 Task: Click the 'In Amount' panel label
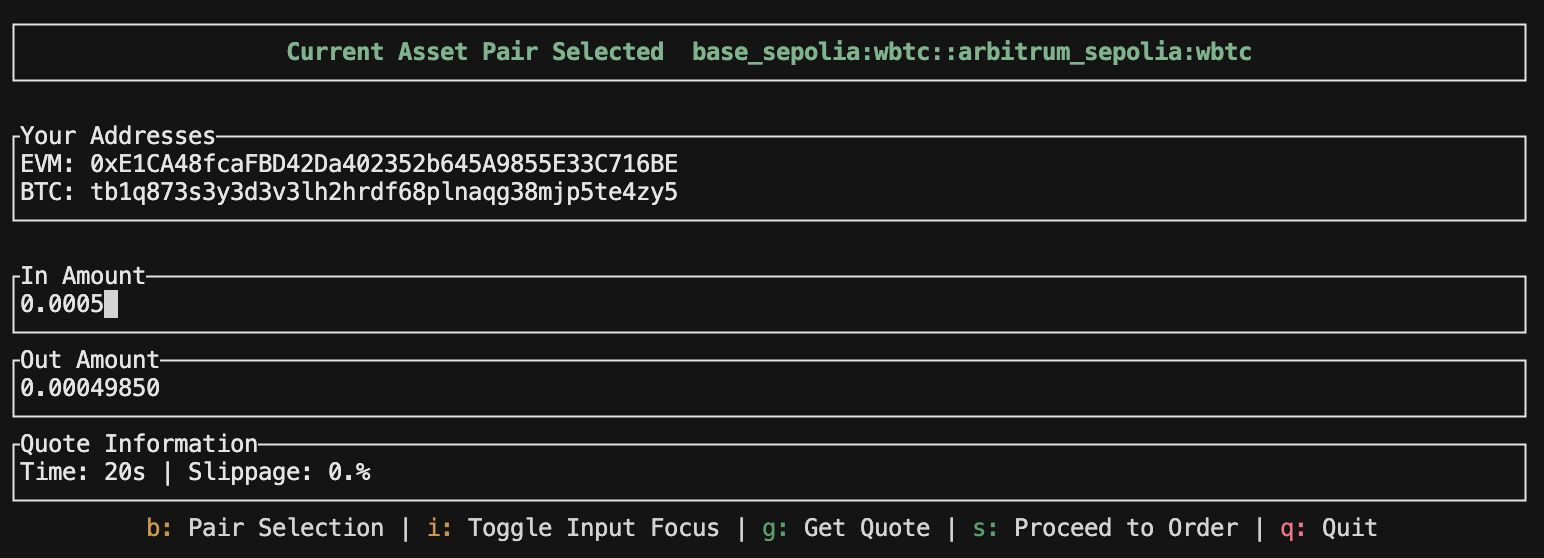(83, 276)
